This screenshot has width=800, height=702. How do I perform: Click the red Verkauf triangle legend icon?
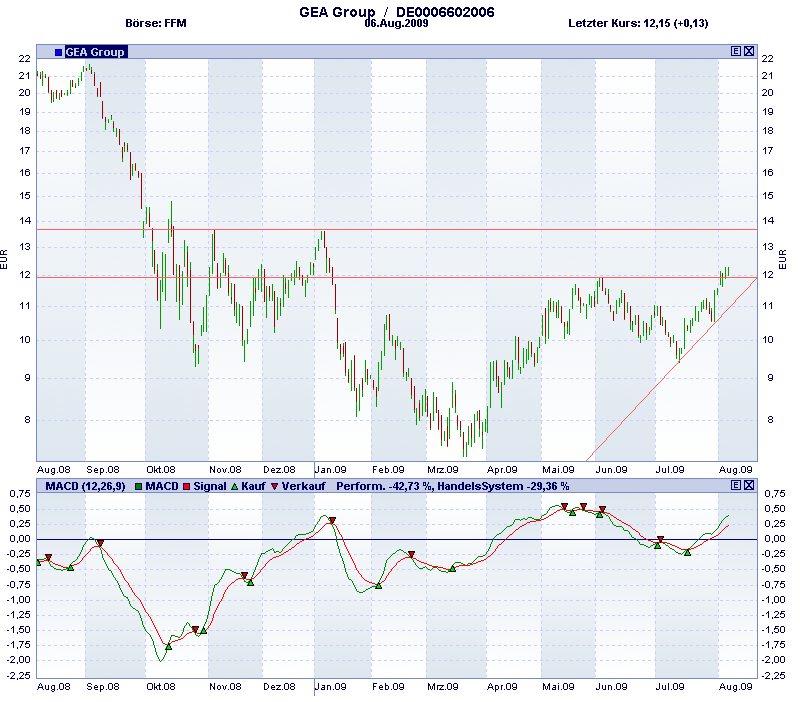[x=275, y=486]
